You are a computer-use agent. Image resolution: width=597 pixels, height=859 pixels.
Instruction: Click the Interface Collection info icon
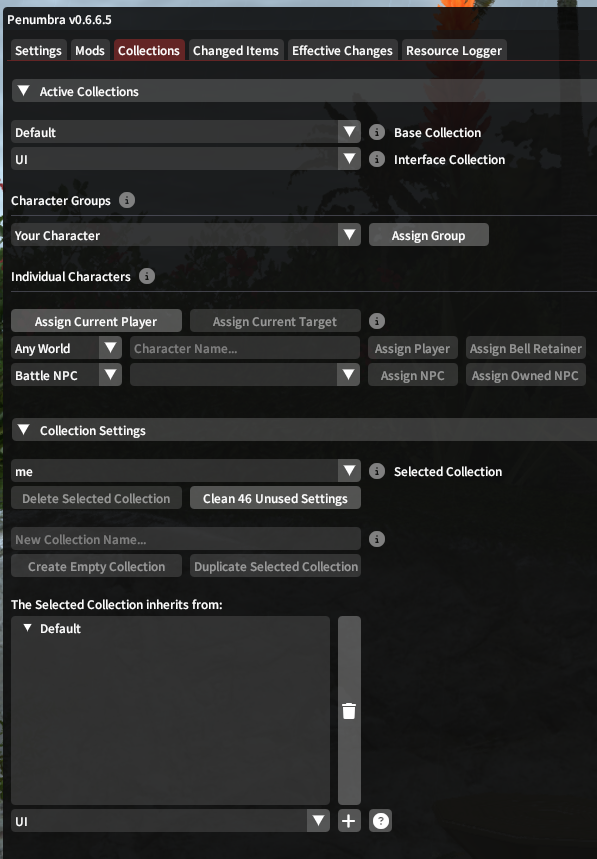[377, 159]
